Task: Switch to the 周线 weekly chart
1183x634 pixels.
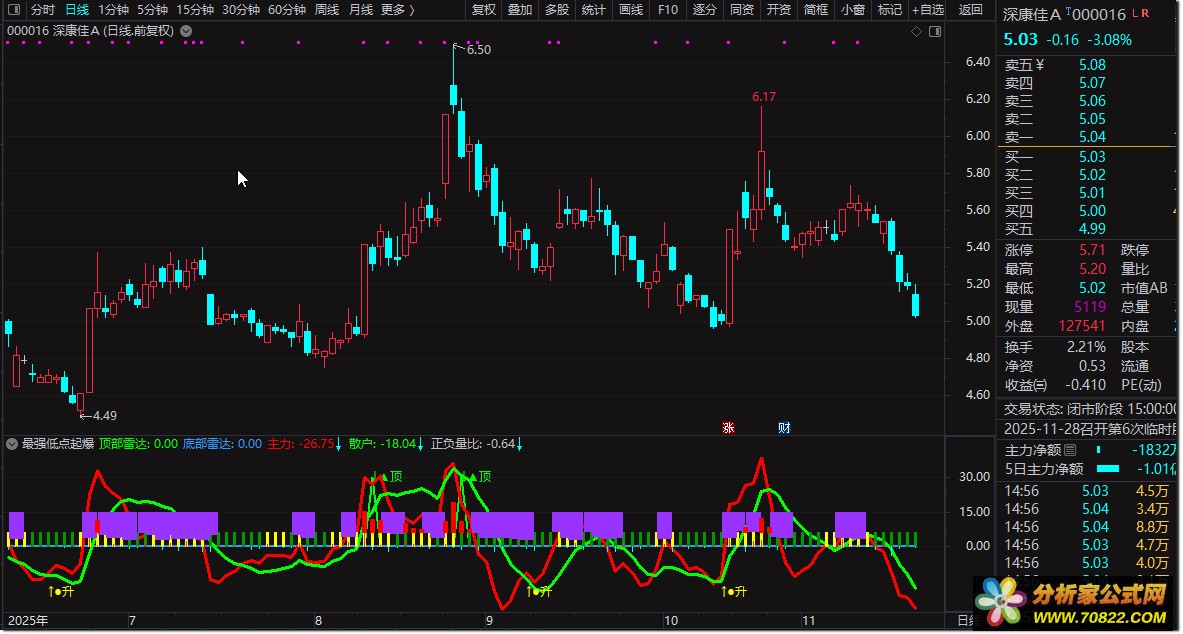Action: 327,10
